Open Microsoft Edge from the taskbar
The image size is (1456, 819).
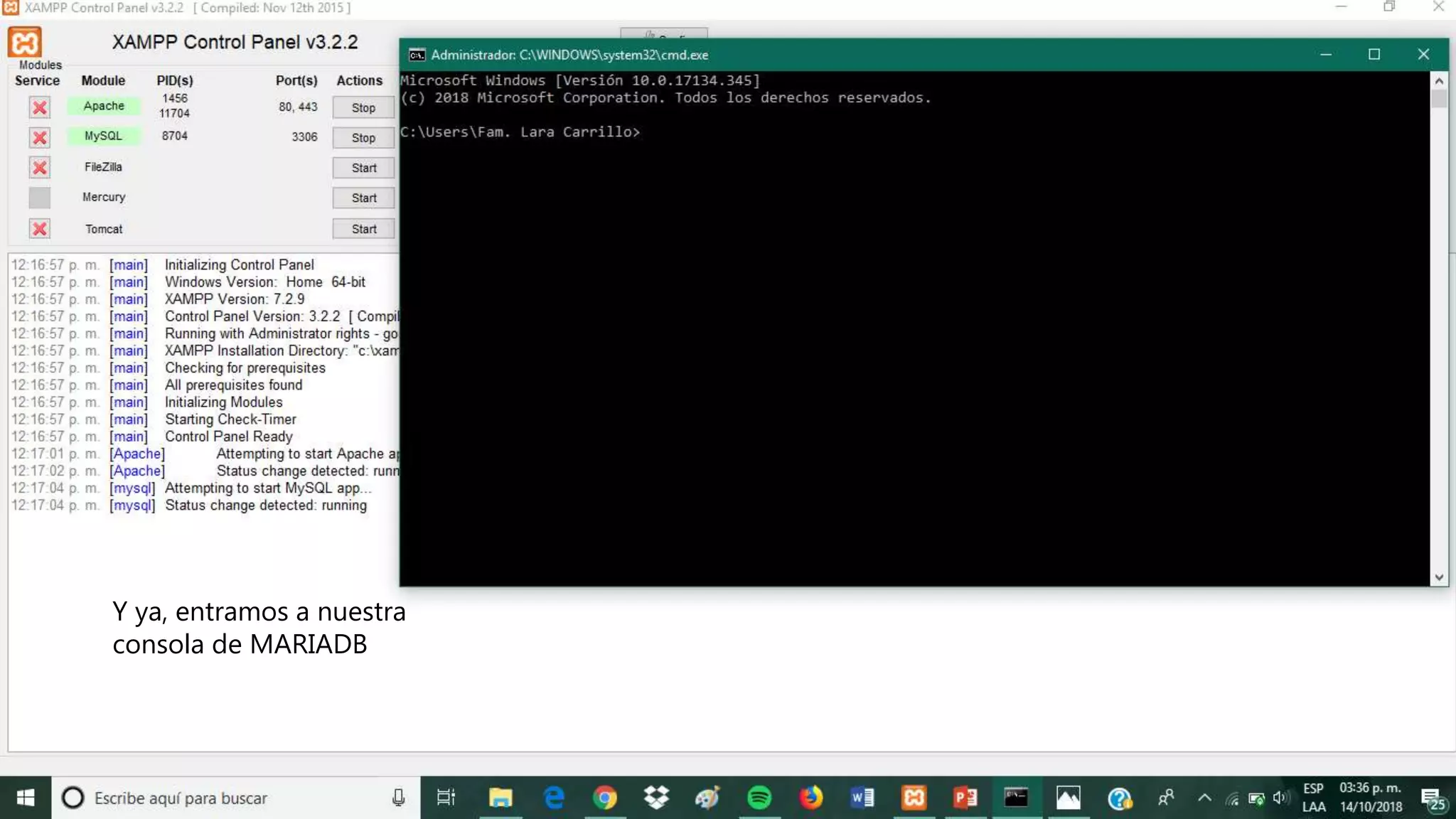[553, 798]
